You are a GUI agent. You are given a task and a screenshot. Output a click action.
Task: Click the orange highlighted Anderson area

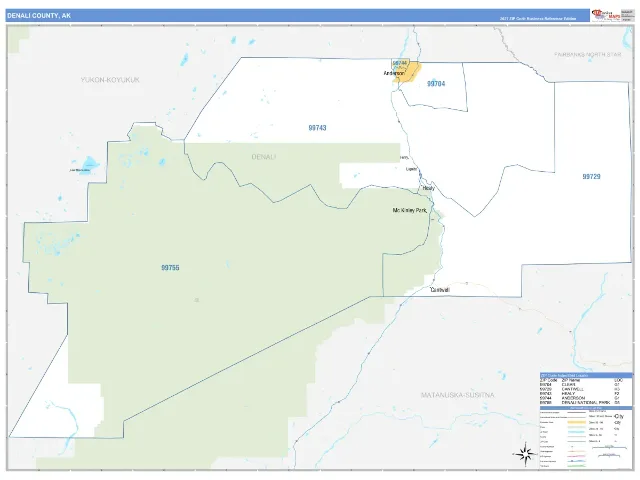click(410, 73)
